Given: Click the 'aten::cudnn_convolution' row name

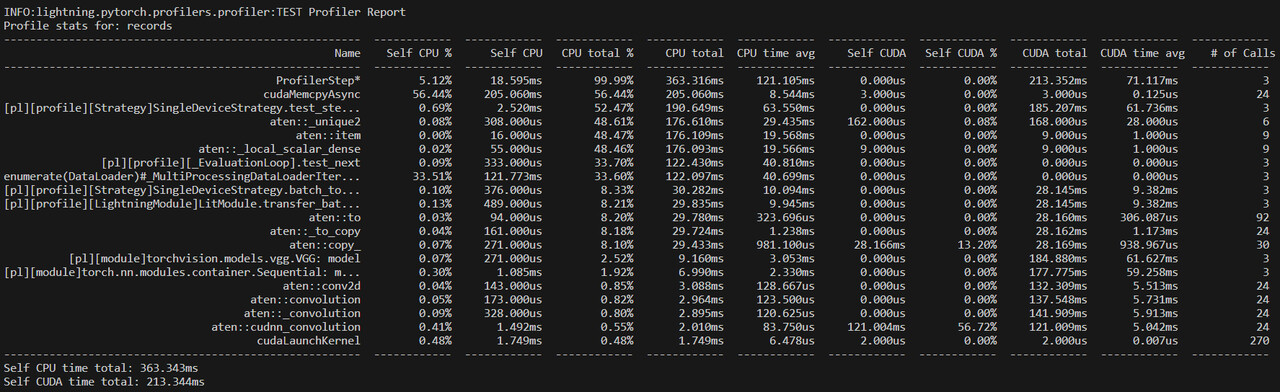Looking at the screenshot, I should (287, 327).
